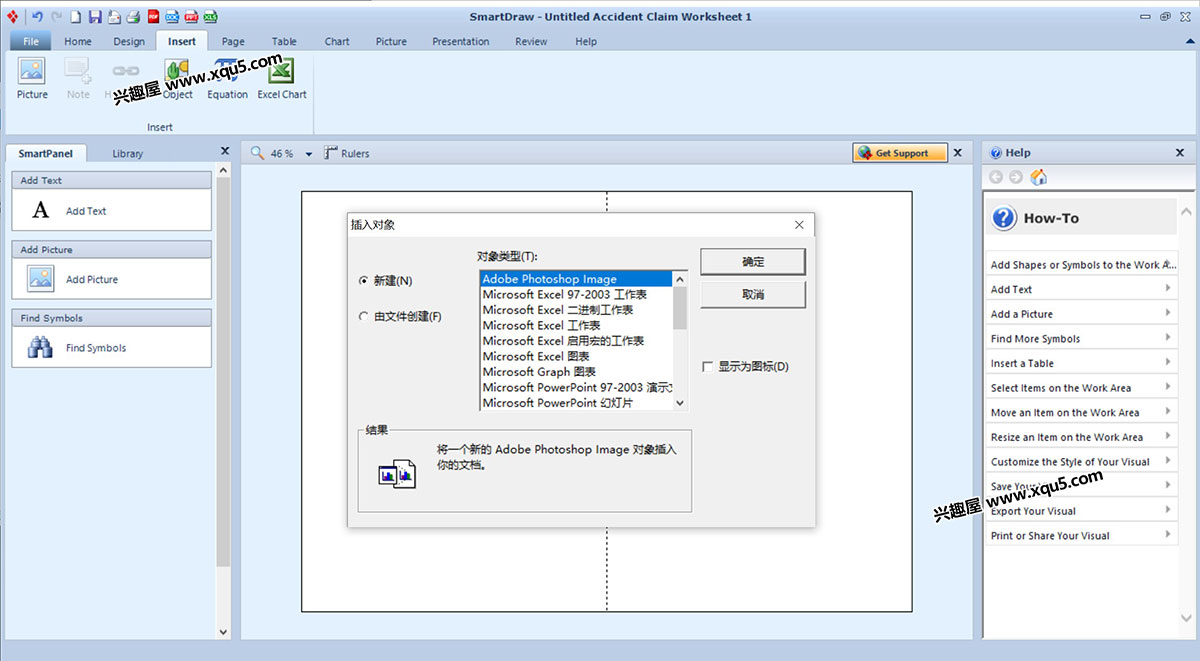Go to Help home with house icon
1200x661 pixels.
[1039, 177]
